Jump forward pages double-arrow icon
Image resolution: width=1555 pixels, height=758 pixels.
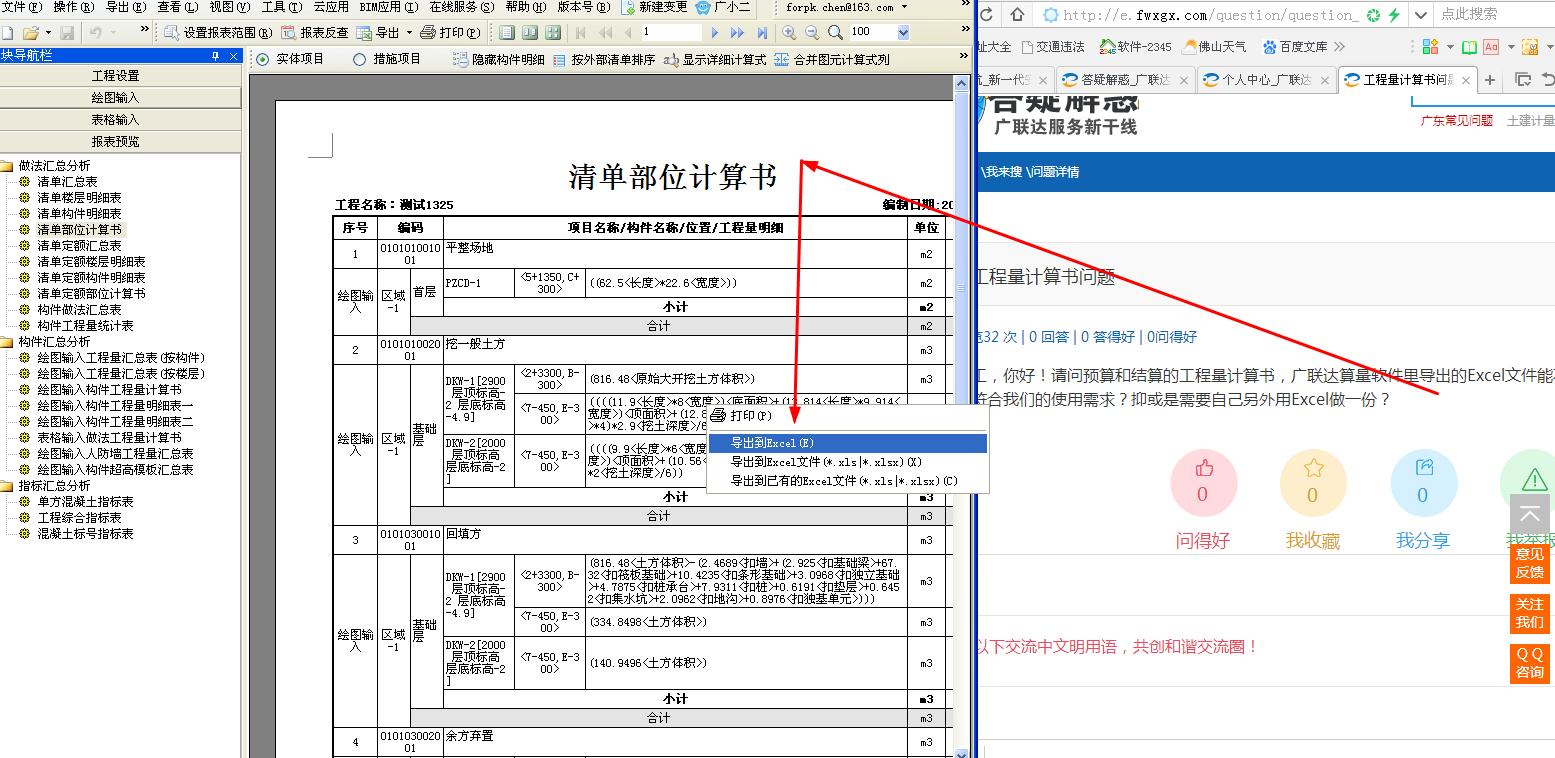pyautogui.click(x=738, y=32)
